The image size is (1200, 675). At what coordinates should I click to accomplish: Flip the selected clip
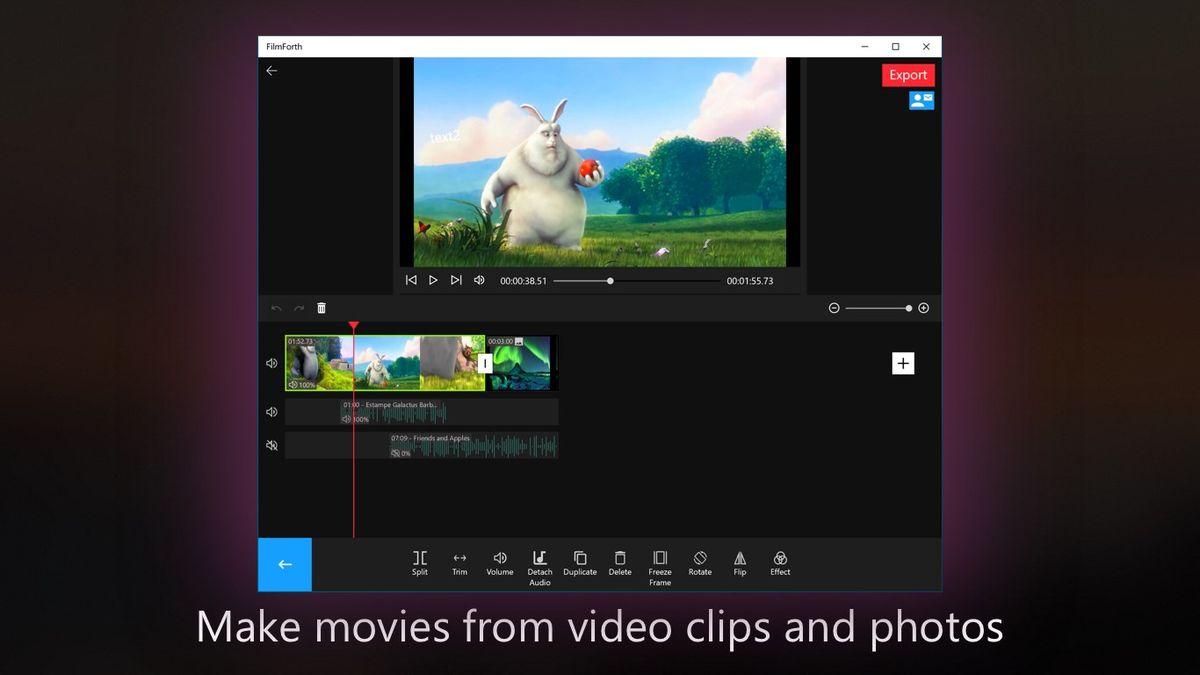point(740,563)
